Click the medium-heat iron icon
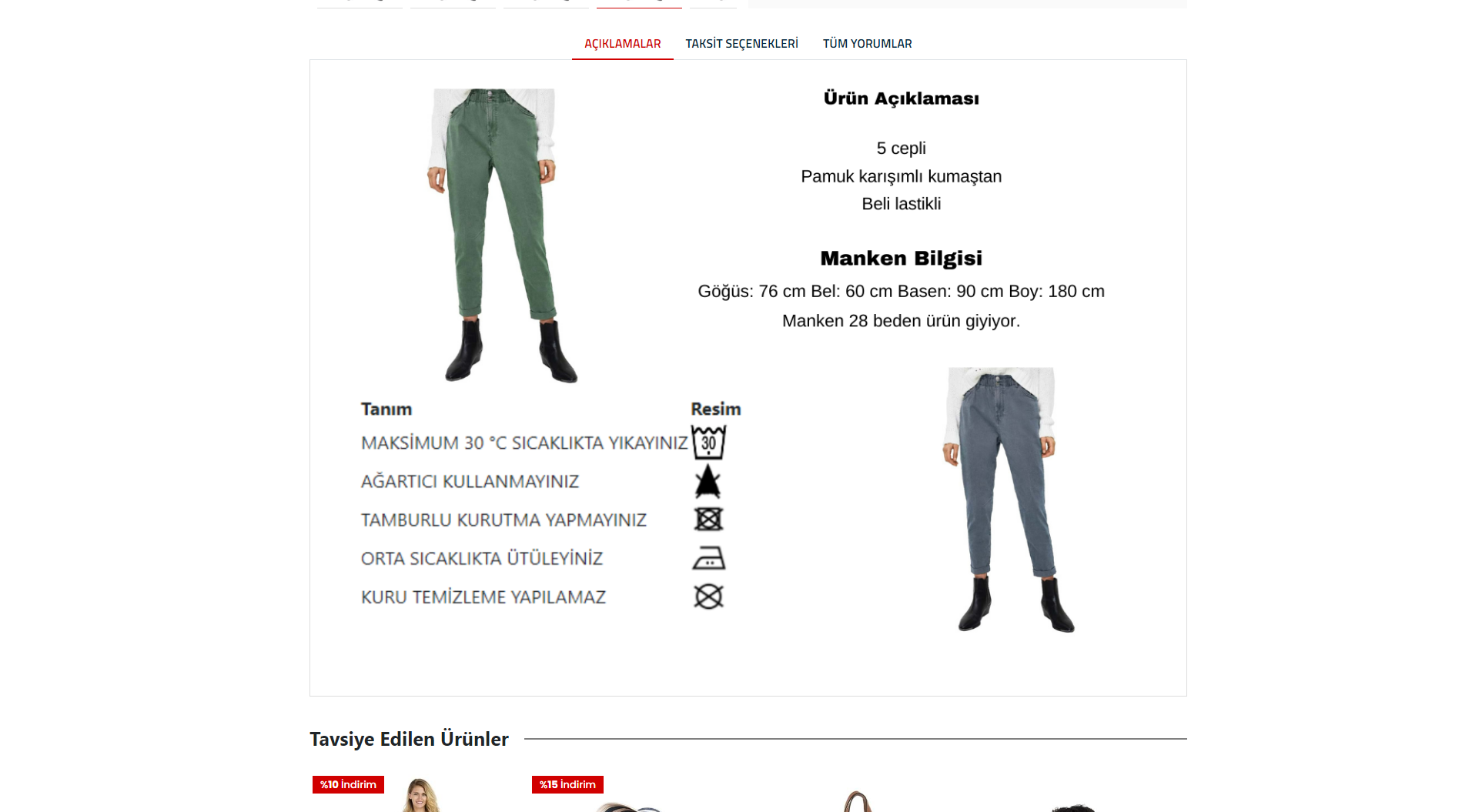Screen dimensions: 1462x812 coord(708,558)
